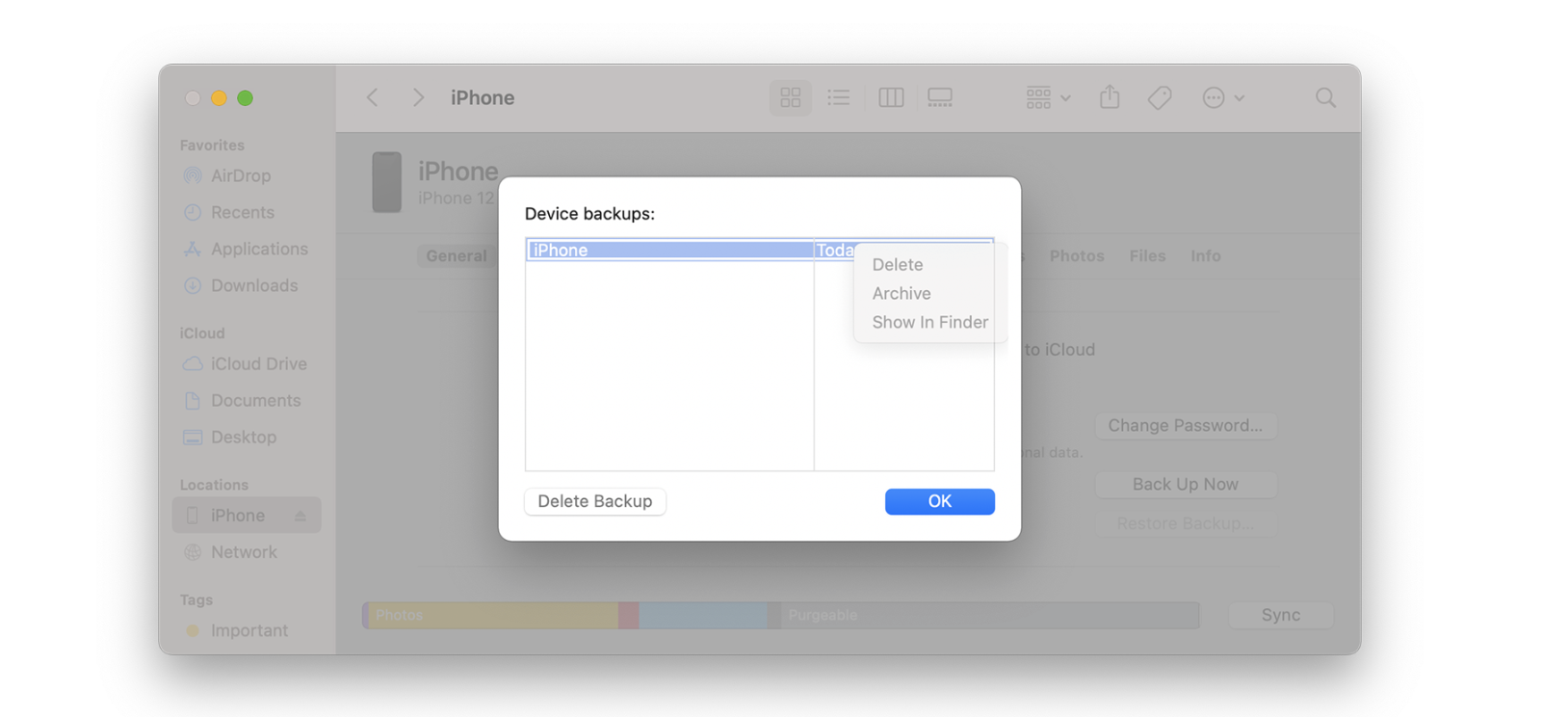Screen dimensions: 1568x717
Task: Click the Change Password button
Action: pyautogui.click(x=1186, y=425)
